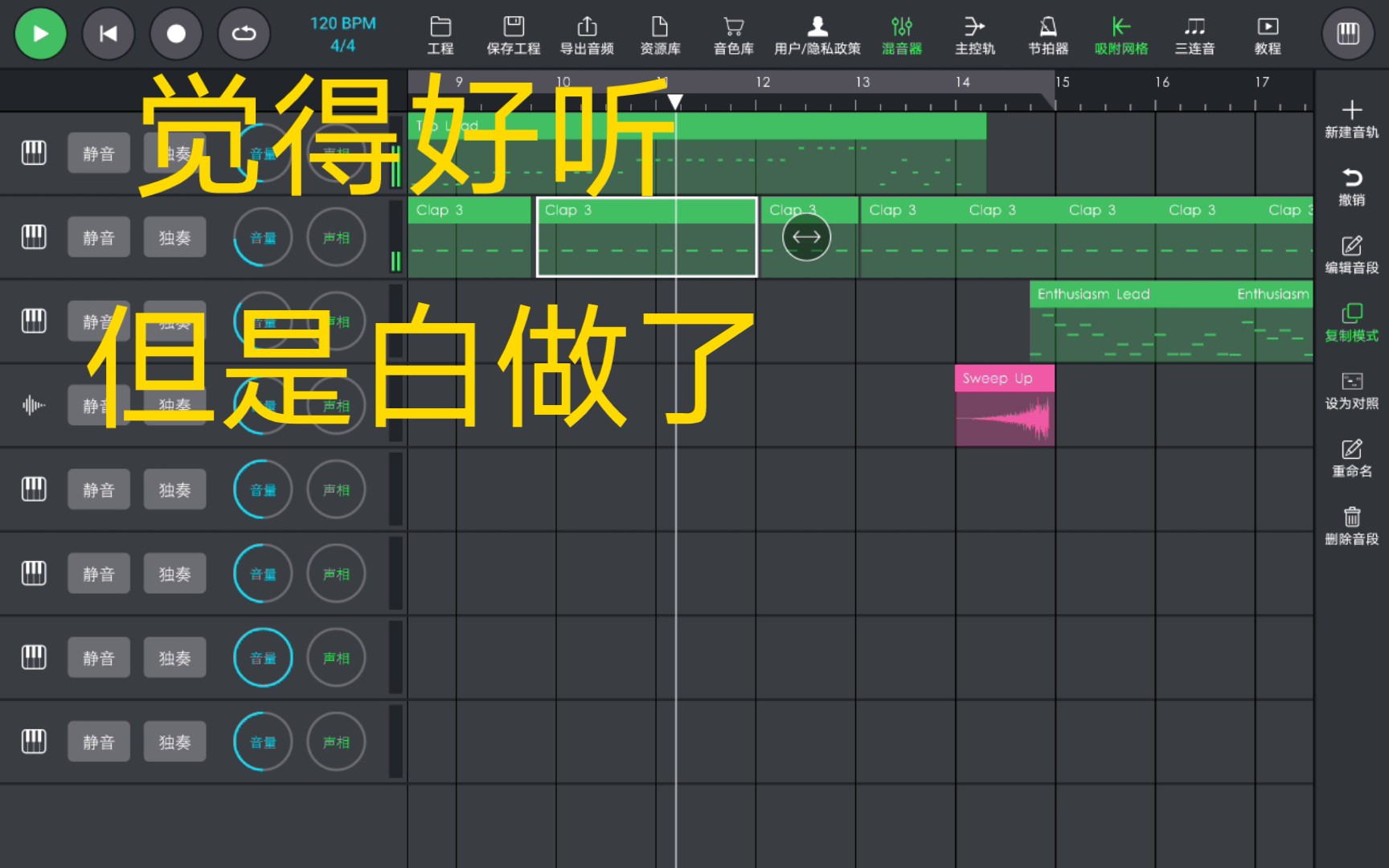Change the 120 BPM tempo setting

pos(343,23)
